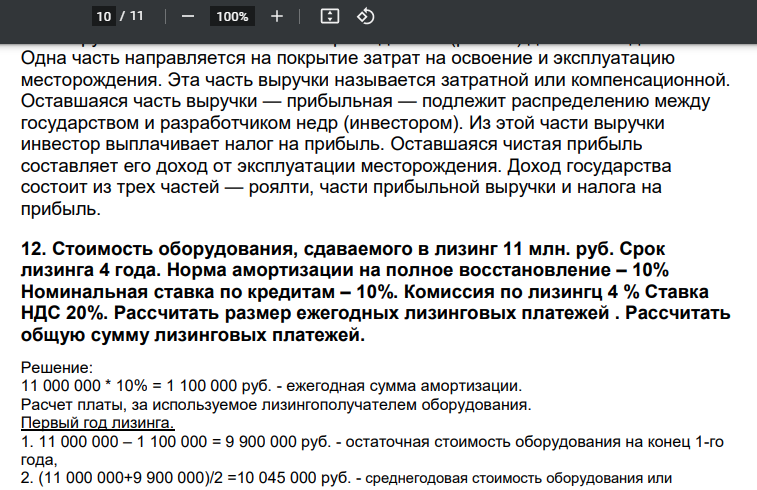The width and height of the screenshot is (757, 490).
Task: Click the line "Расчет платы, за используемое лизингополучателем оборудования"
Action: (276, 405)
